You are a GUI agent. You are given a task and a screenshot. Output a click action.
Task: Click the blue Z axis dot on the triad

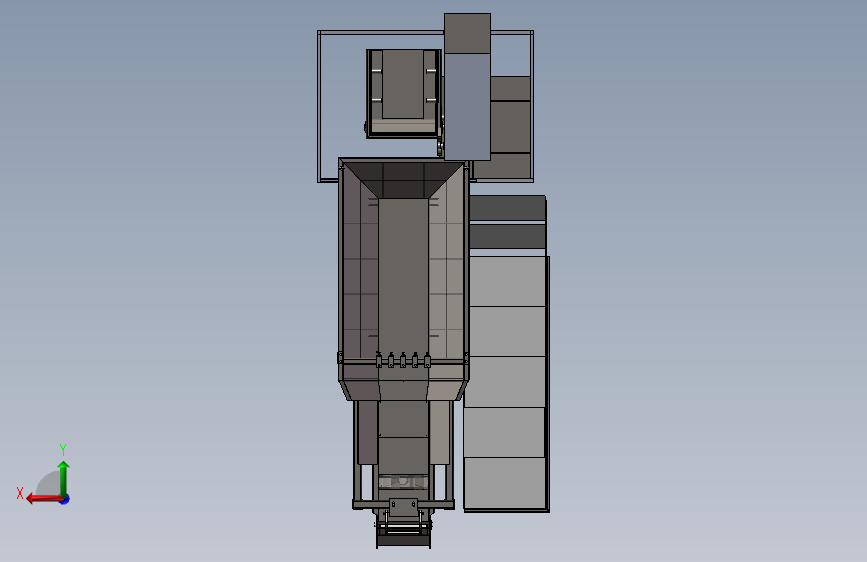click(65, 499)
